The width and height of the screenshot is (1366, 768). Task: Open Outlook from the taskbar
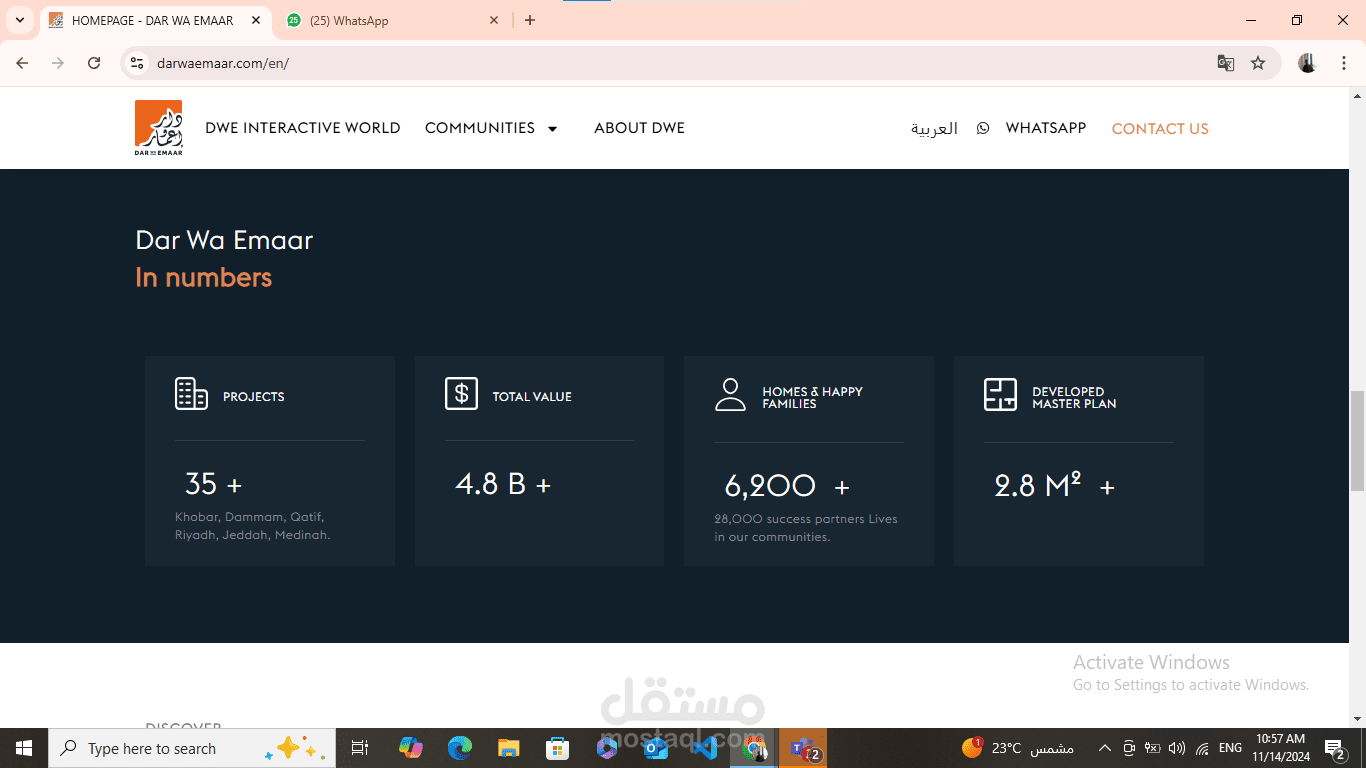655,748
